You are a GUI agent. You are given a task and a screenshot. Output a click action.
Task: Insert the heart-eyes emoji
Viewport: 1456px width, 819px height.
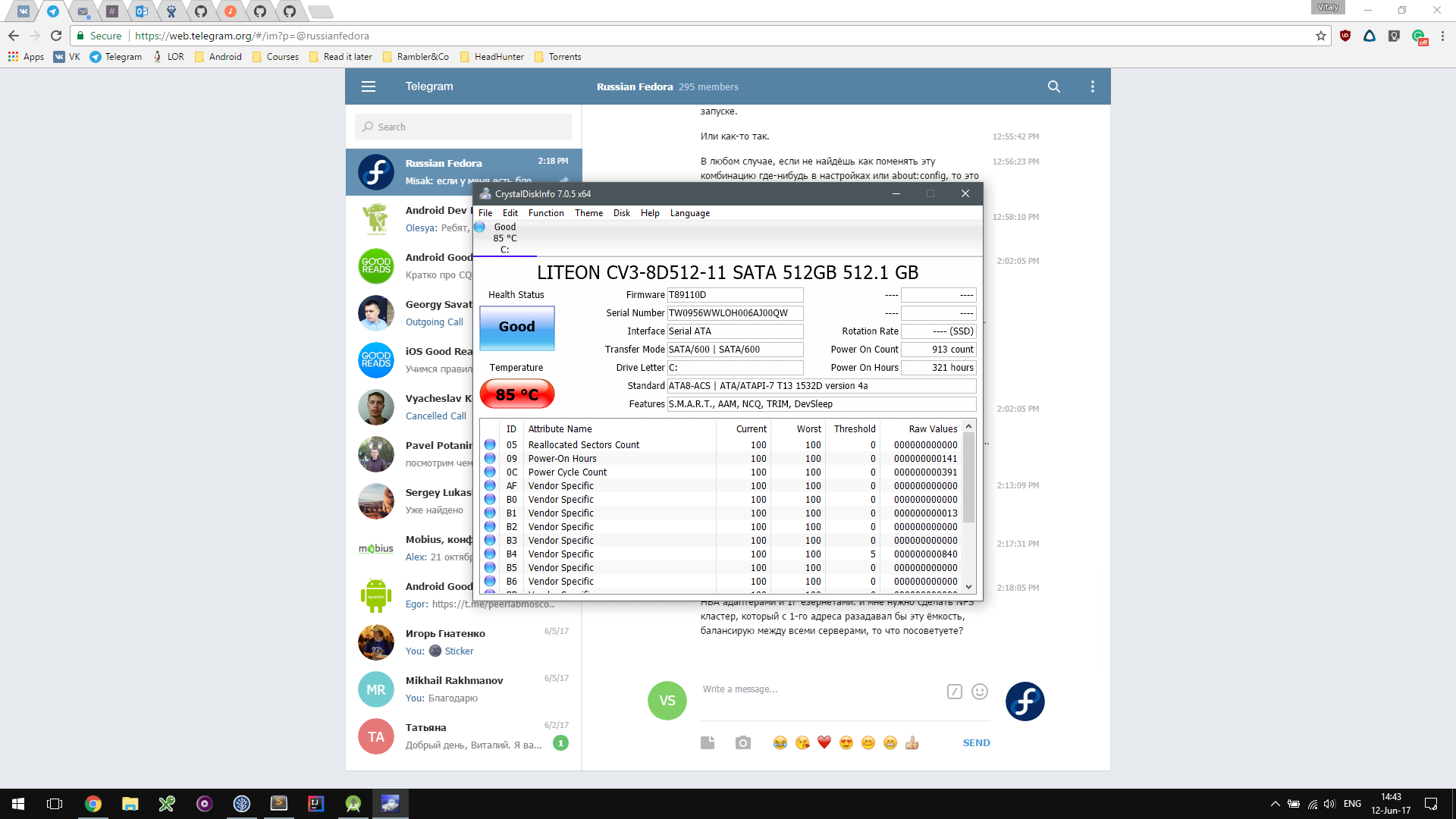[x=846, y=742]
